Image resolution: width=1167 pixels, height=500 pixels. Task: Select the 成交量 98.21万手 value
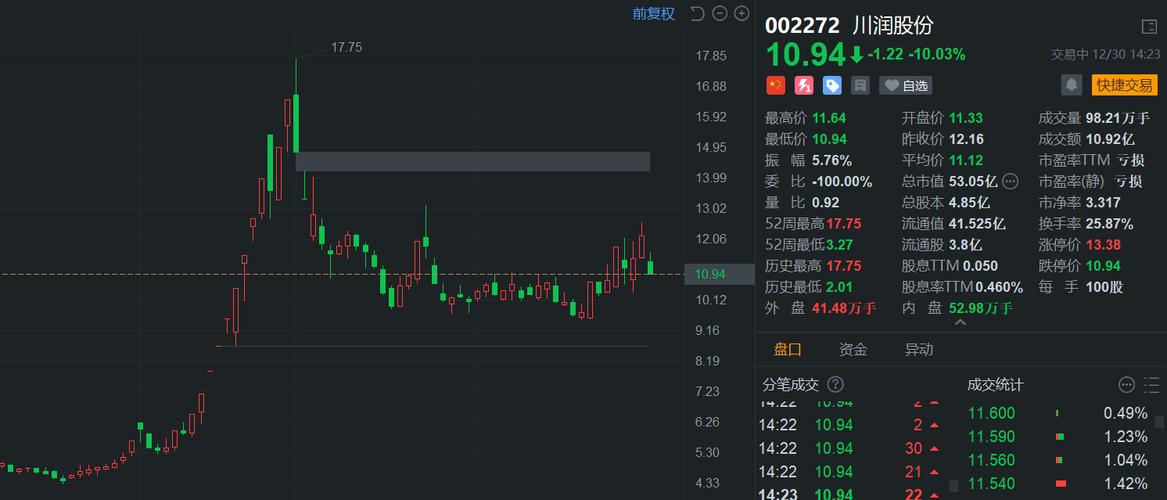pos(1118,118)
